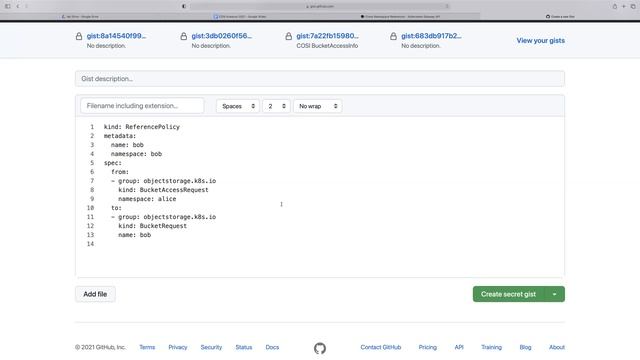Click the GitHub Octocat logo in footer
Image resolution: width=640 pixels, height=360 pixels.
(x=320, y=348)
